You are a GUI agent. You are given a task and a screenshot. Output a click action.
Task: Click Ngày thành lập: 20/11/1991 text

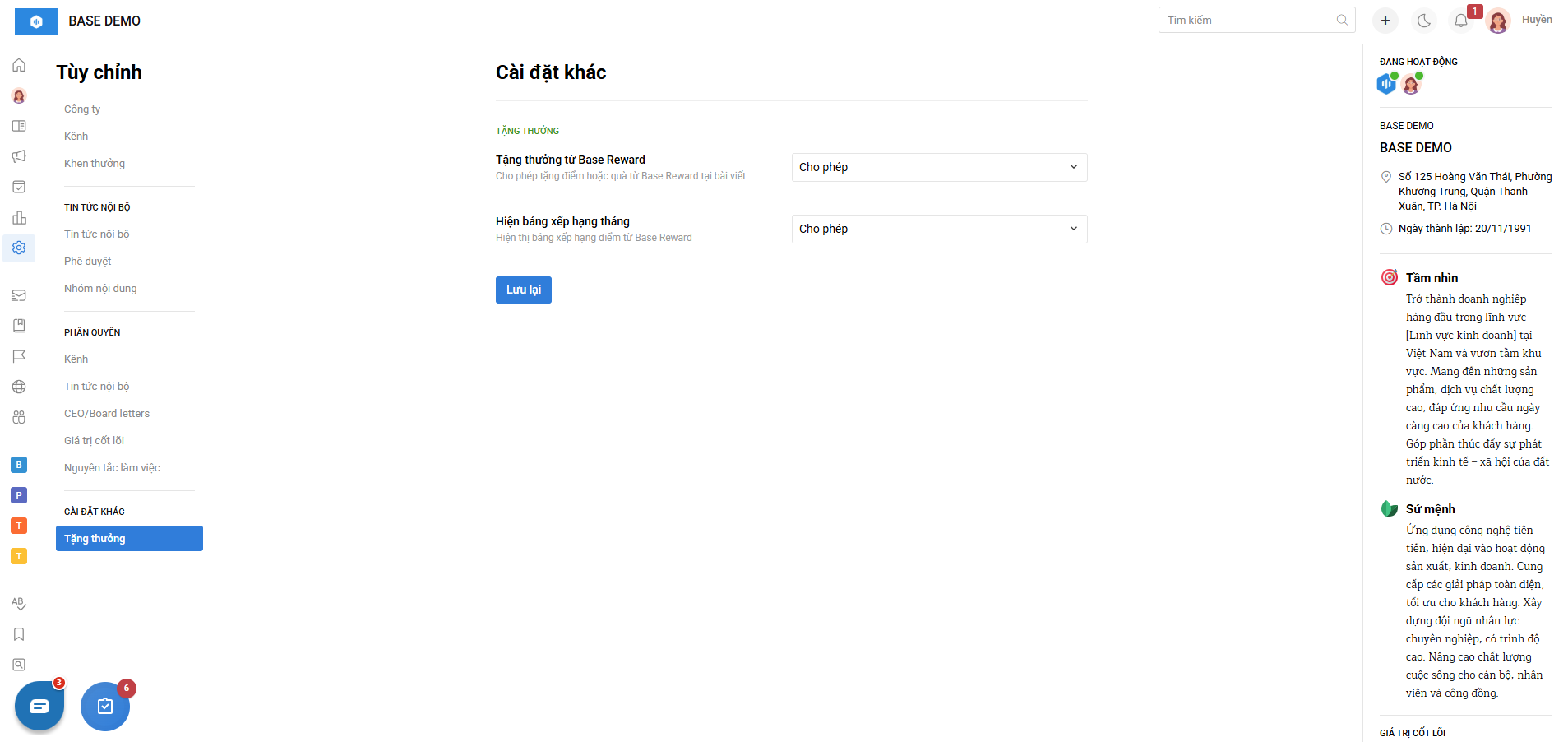(x=1465, y=229)
